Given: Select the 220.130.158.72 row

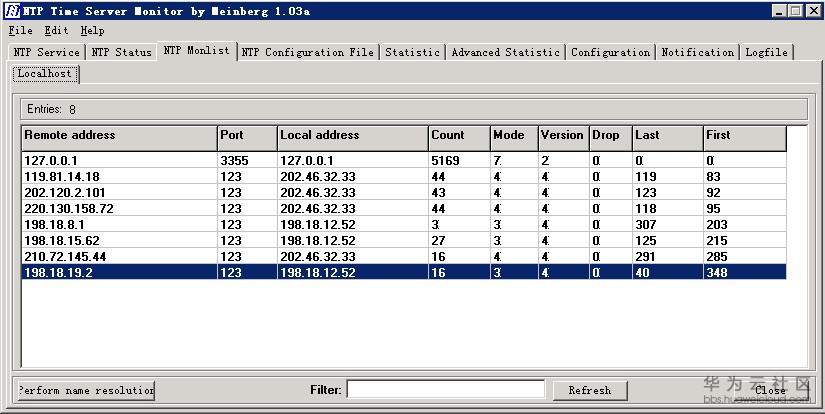Looking at the screenshot, I should (404, 208).
